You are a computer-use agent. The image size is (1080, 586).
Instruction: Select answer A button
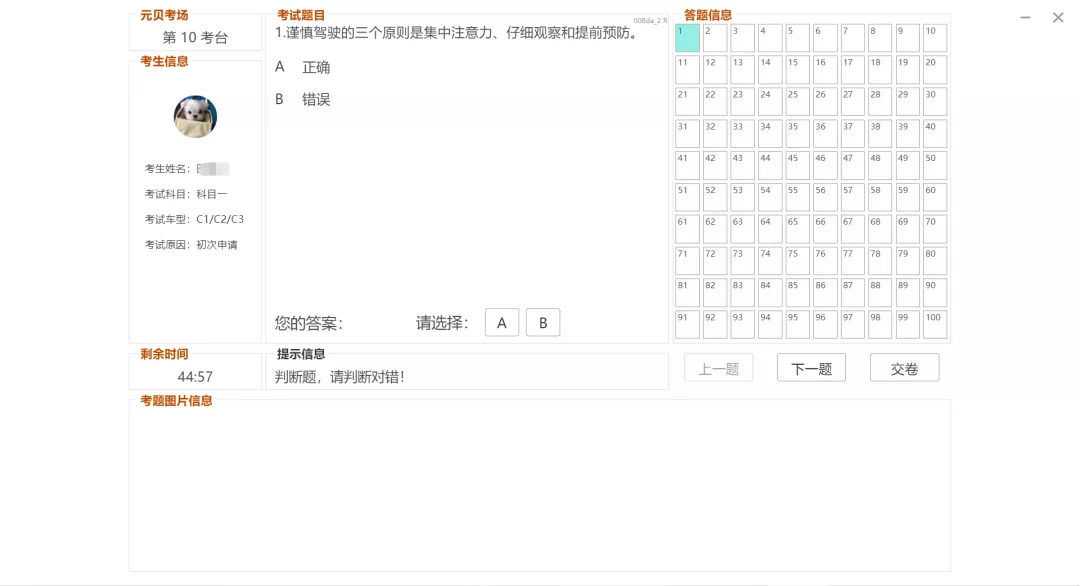(502, 323)
